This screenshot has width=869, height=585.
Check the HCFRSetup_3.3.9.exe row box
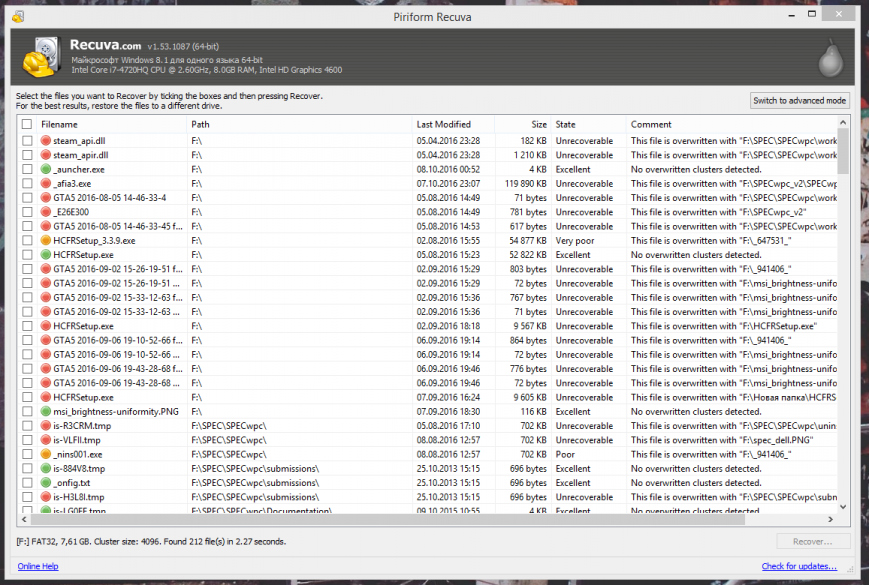tap(27, 240)
